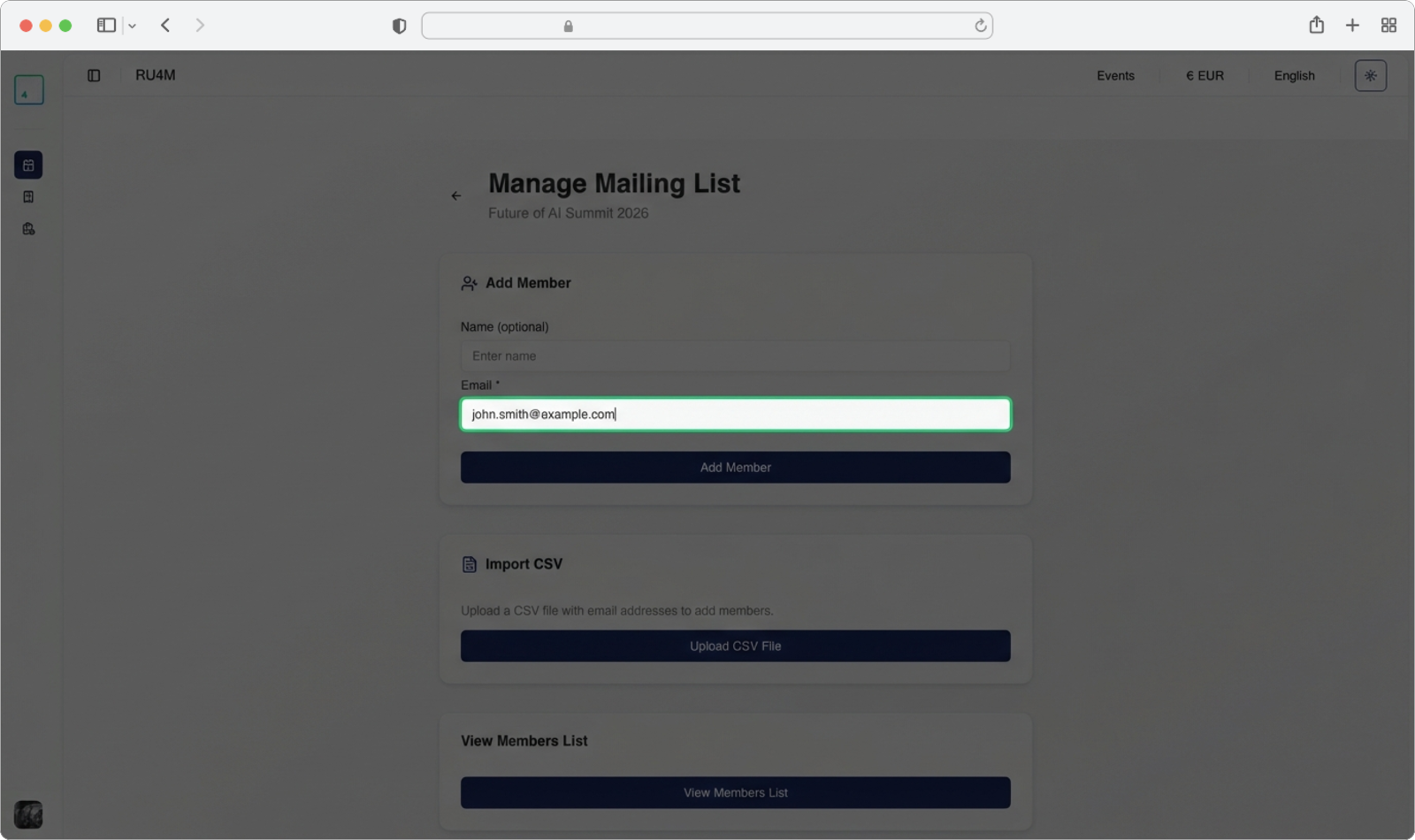Open the Events menu item
Image resolution: width=1415 pixels, height=840 pixels.
click(x=1115, y=76)
